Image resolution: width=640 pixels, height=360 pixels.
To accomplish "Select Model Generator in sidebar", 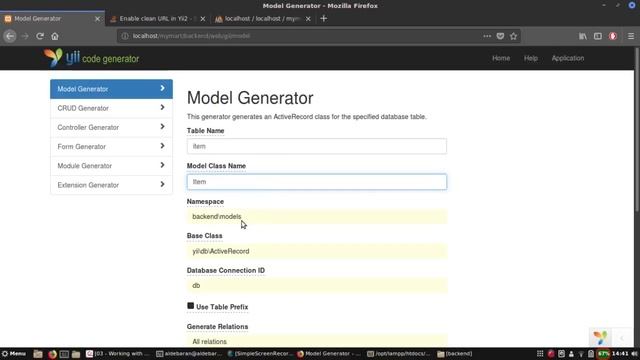I will [111, 89].
